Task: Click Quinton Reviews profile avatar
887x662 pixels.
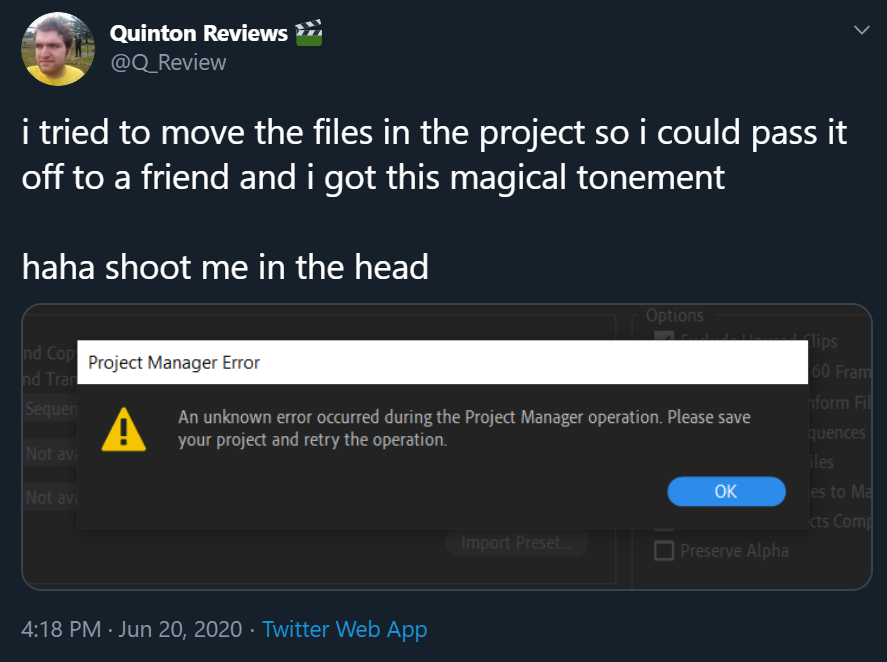Action: coord(58,49)
